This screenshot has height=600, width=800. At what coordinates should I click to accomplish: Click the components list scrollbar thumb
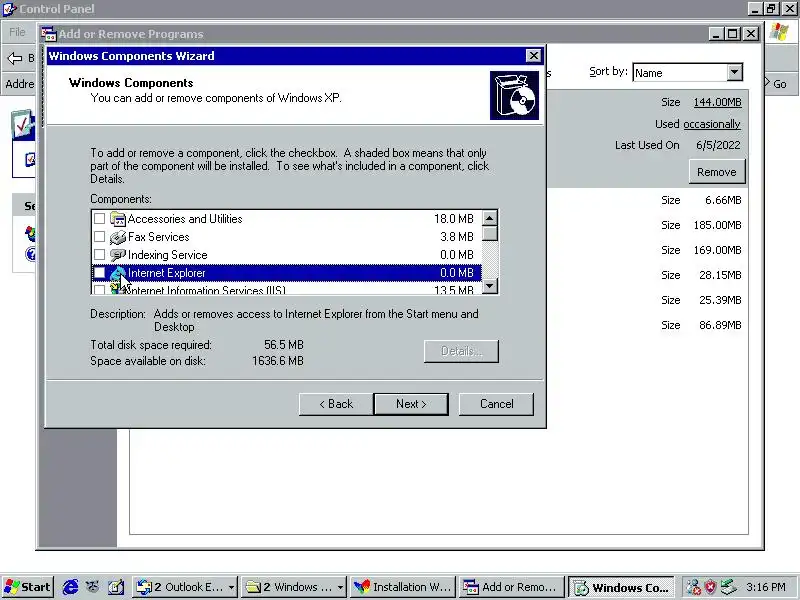pos(490,234)
